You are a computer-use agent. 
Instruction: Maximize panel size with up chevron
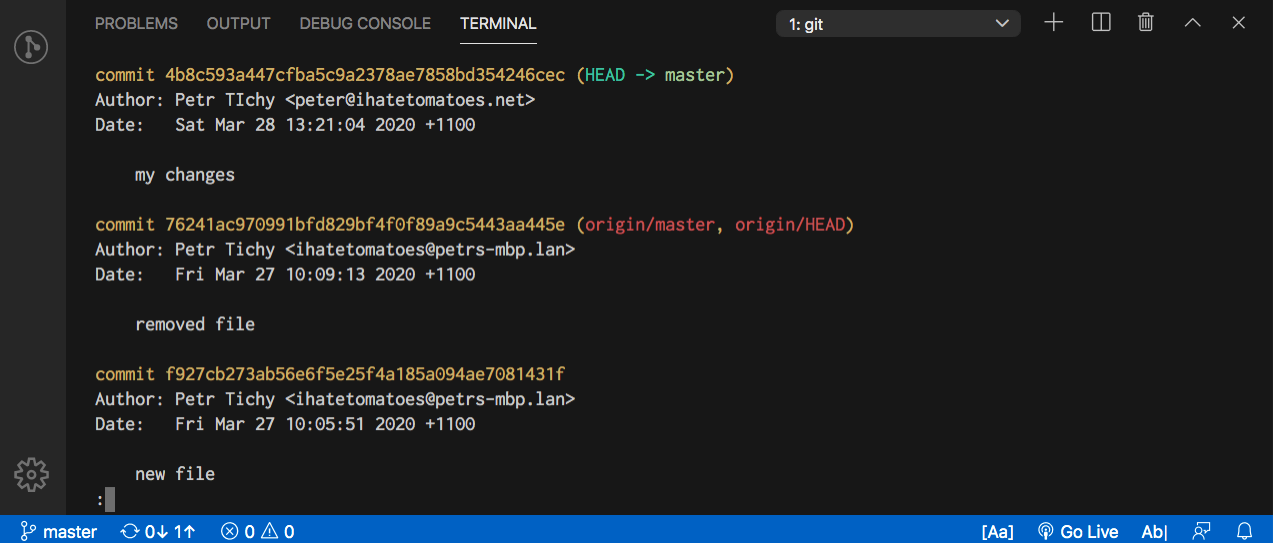1193,23
